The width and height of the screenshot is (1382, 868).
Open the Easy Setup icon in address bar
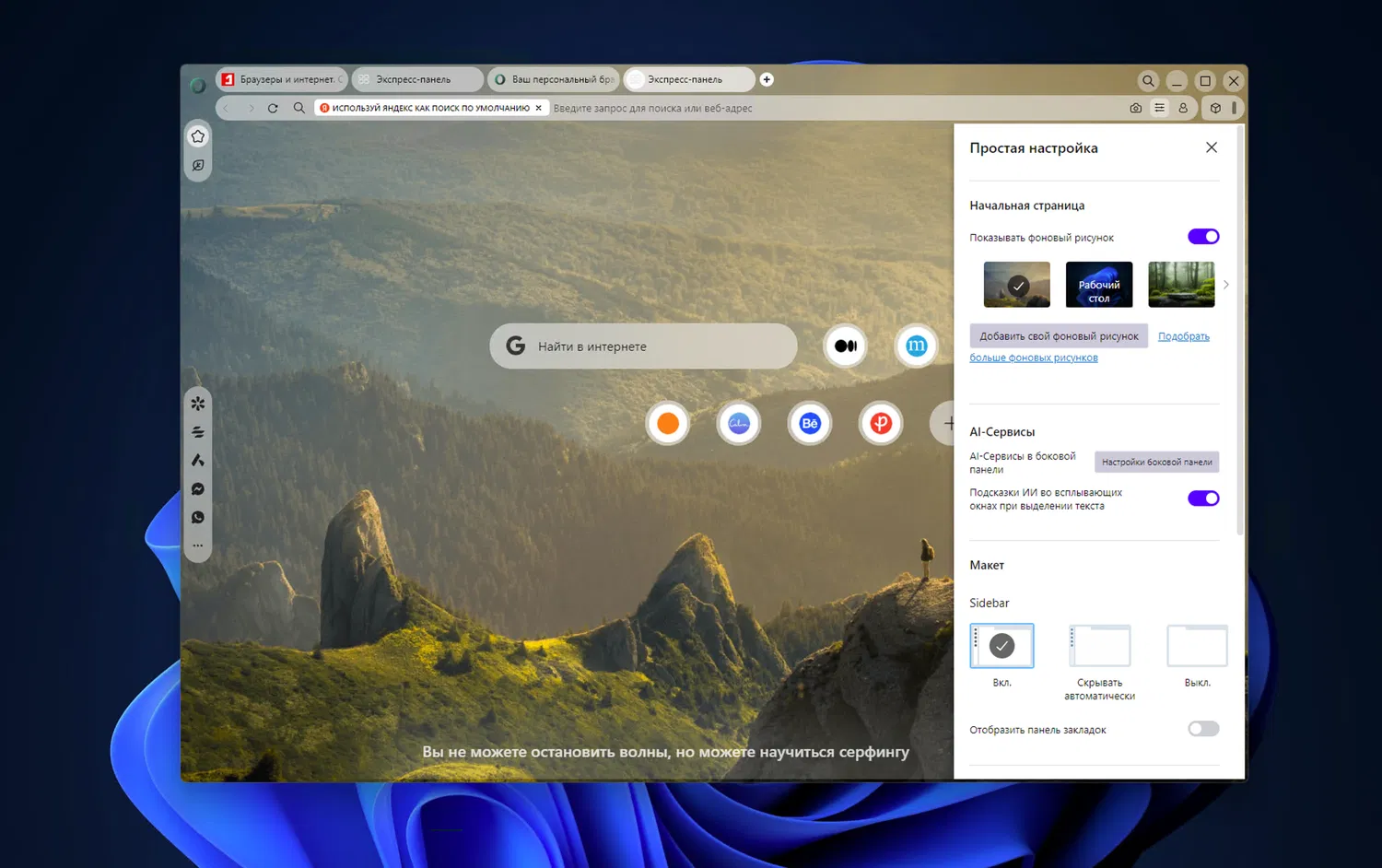click(1159, 108)
